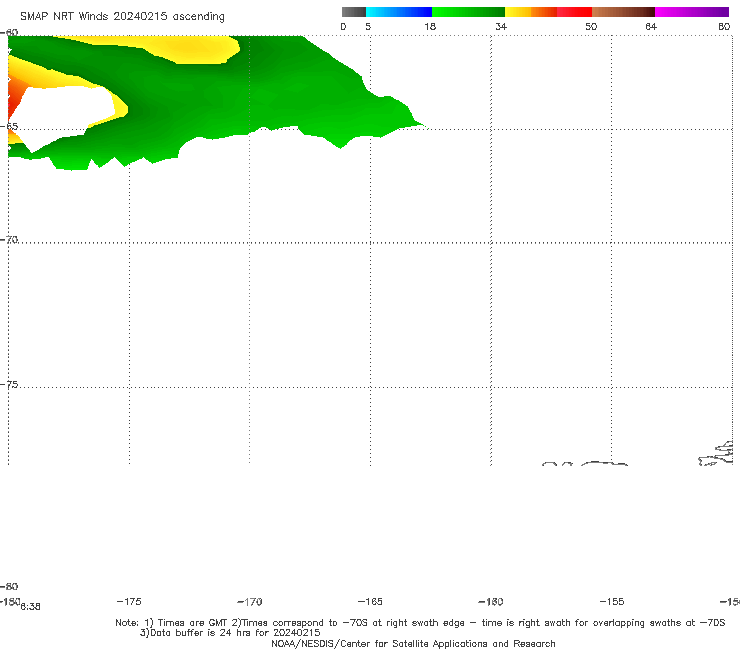The height and width of the screenshot is (650, 740).
Task: Click the colorbar label 5
Action: [x=368, y=26]
